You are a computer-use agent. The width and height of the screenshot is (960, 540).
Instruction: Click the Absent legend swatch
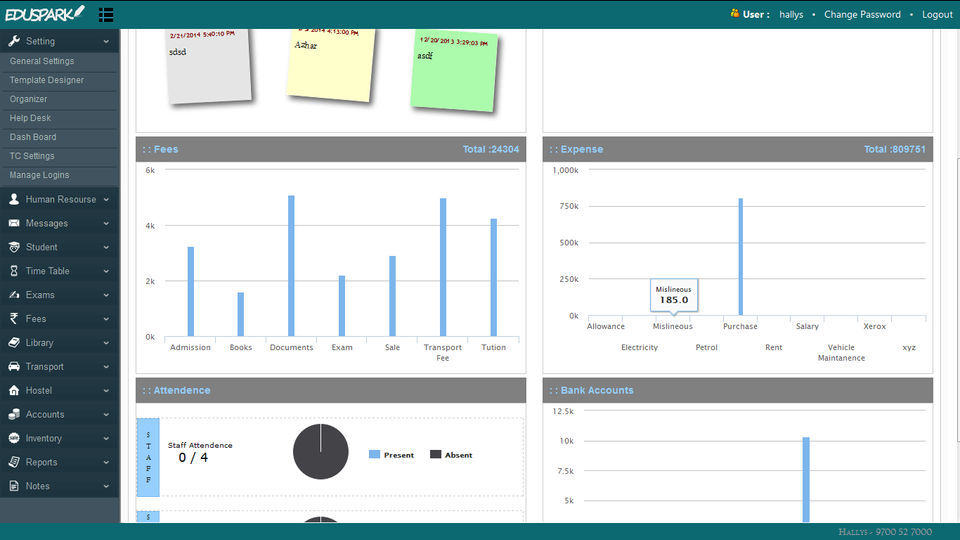coord(435,454)
